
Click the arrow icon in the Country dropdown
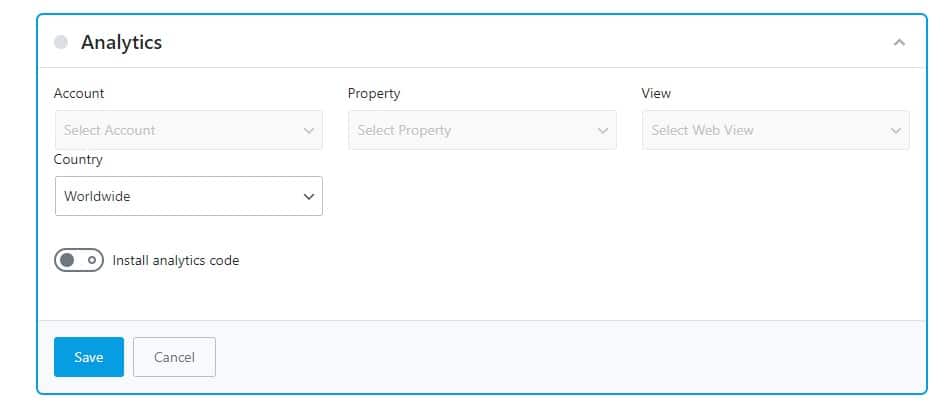[x=308, y=197]
